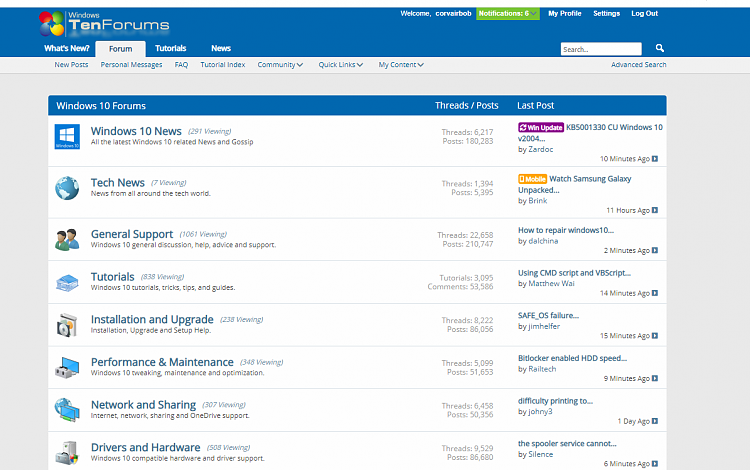
Task: Open the Installation and Upgrade forum title
Action: 152,319
